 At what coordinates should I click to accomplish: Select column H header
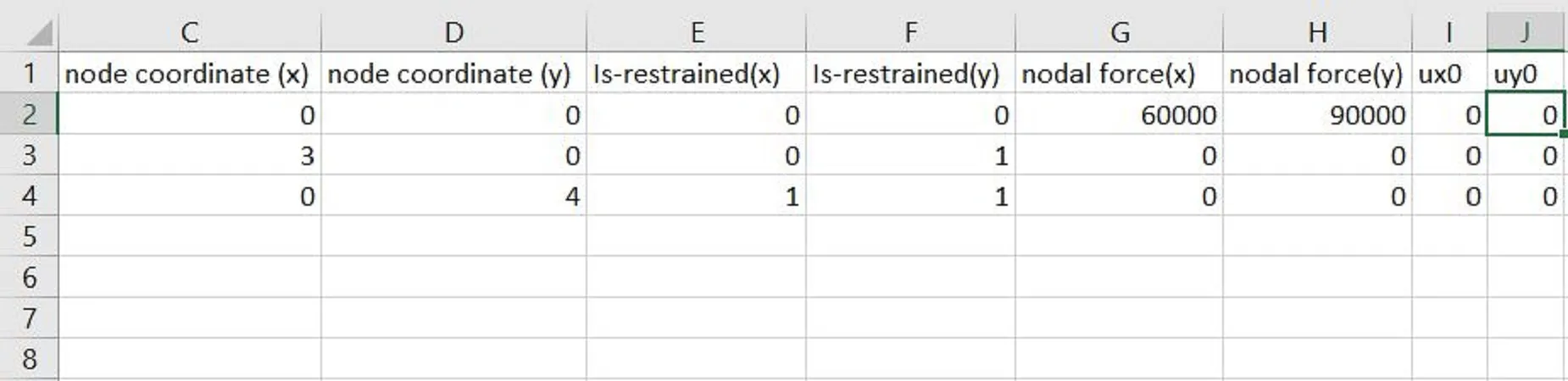click(1317, 33)
